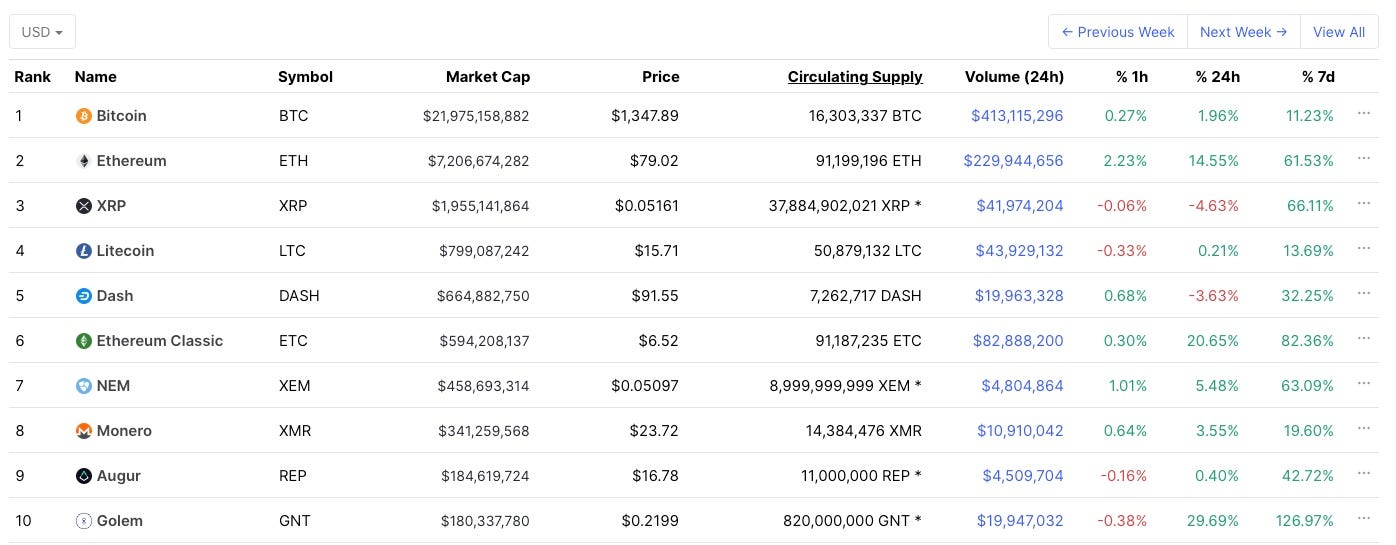The width and height of the screenshot is (1396, 545).
Task: Go to Previous Week
Action: click(1118, 32)
